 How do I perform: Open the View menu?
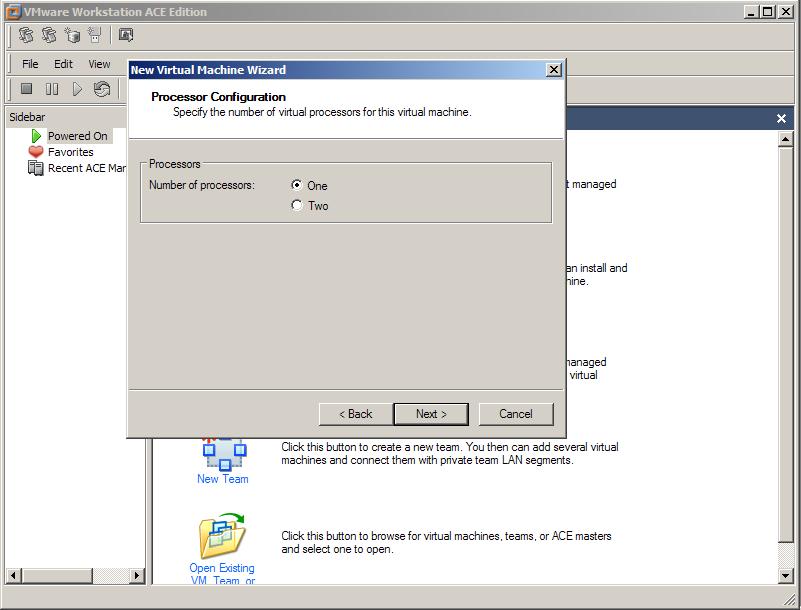(x=99, y=64)
